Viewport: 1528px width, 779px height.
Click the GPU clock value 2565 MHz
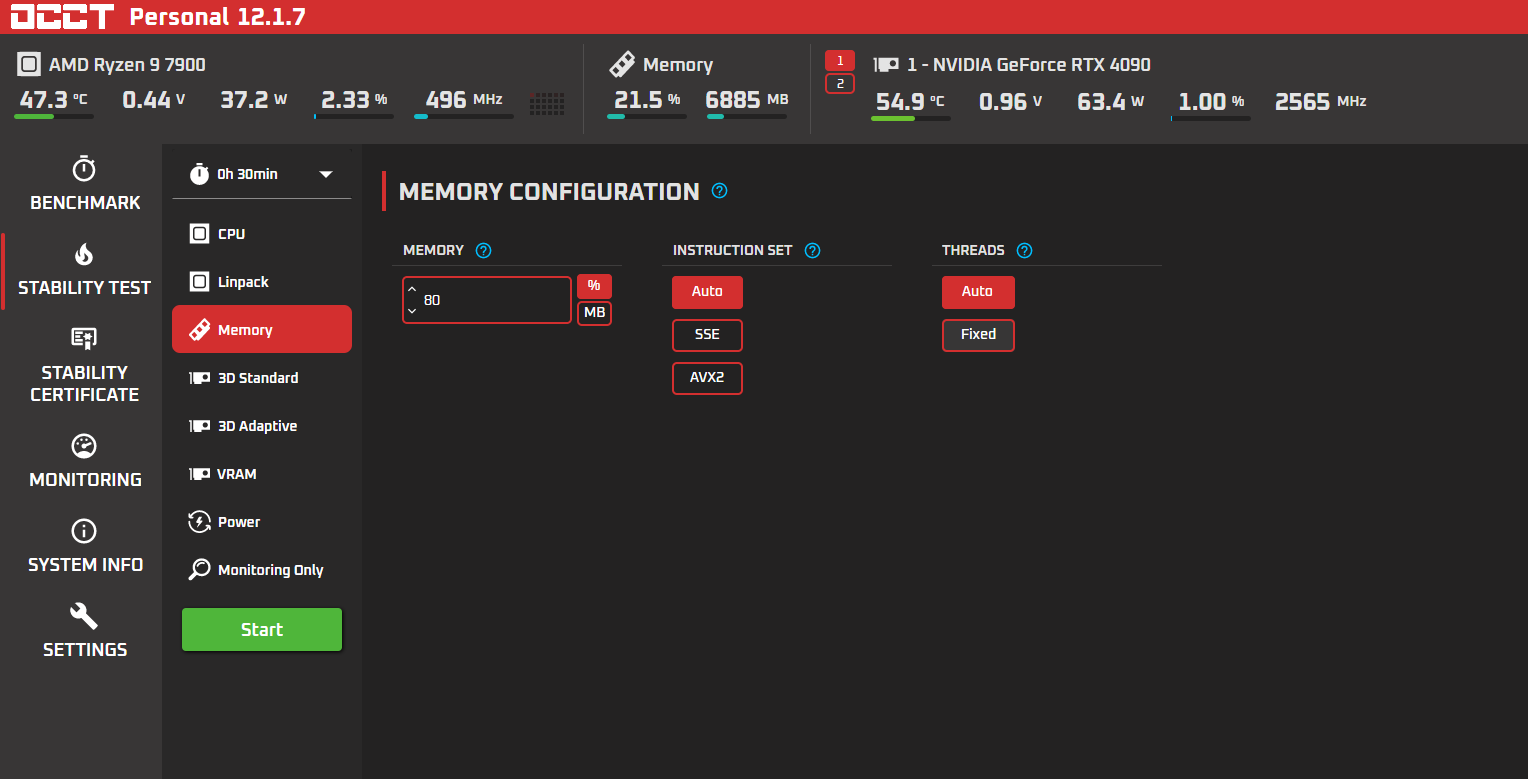tap(1320, 102)
